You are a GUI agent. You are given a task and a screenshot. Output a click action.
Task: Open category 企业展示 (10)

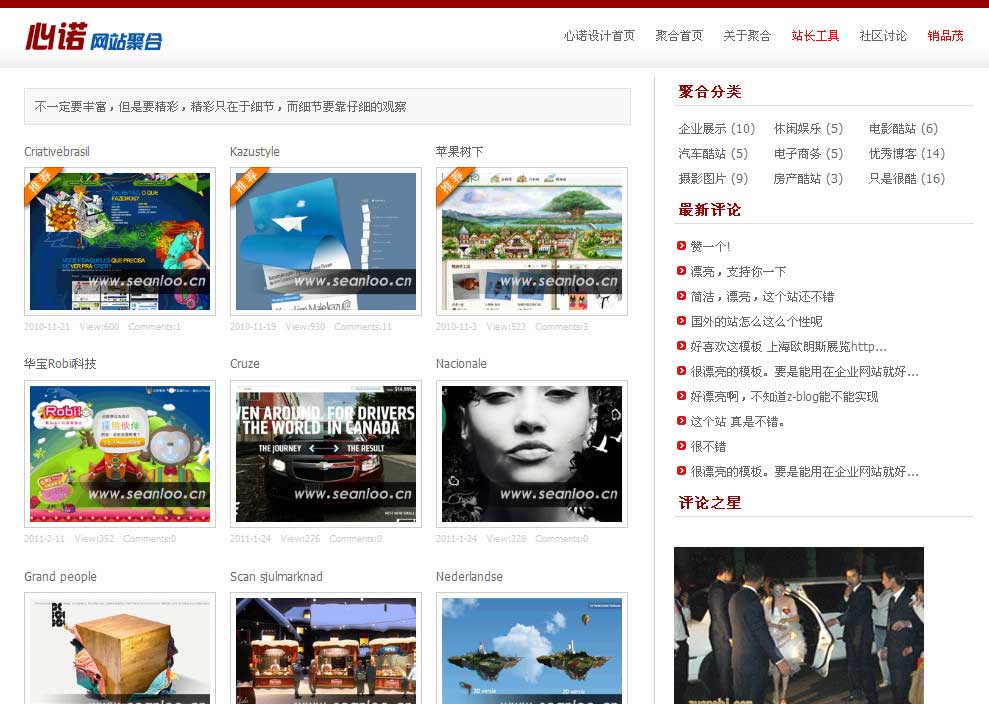[717, 129]
